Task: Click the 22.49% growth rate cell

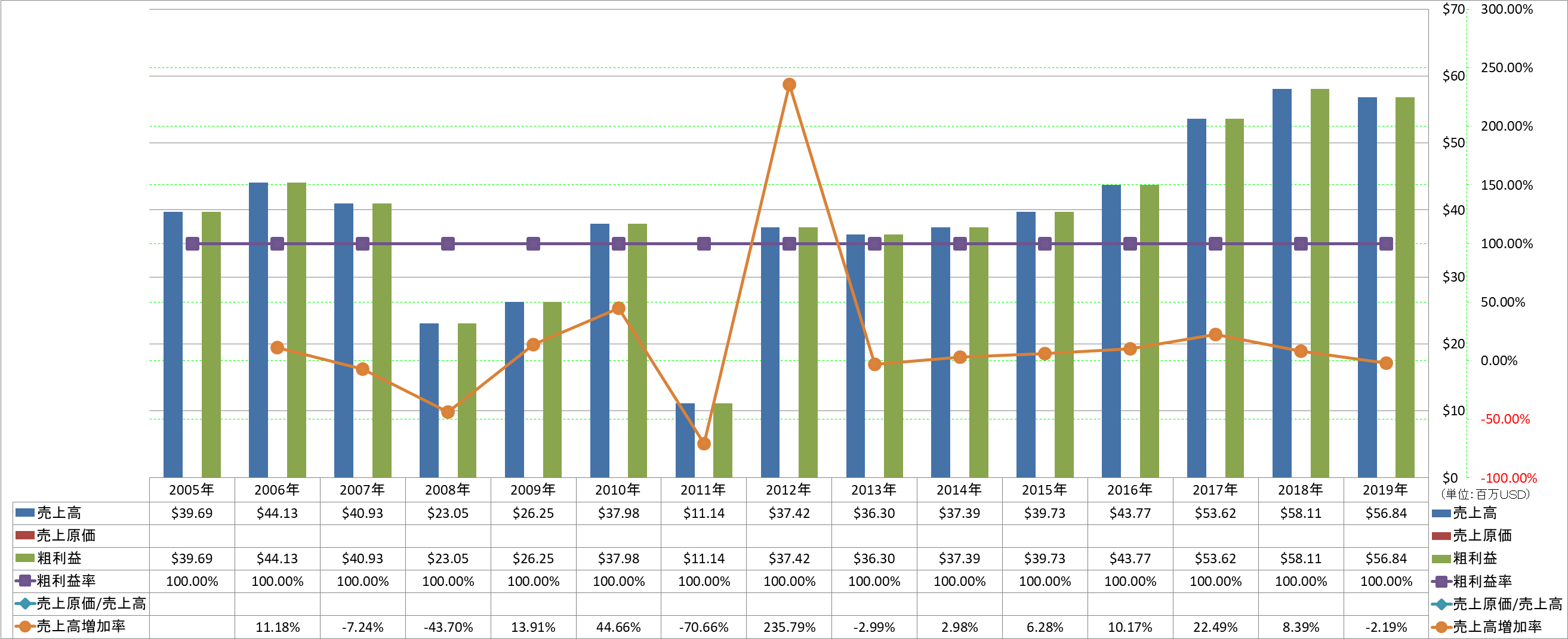Action: coord(1216,627)
